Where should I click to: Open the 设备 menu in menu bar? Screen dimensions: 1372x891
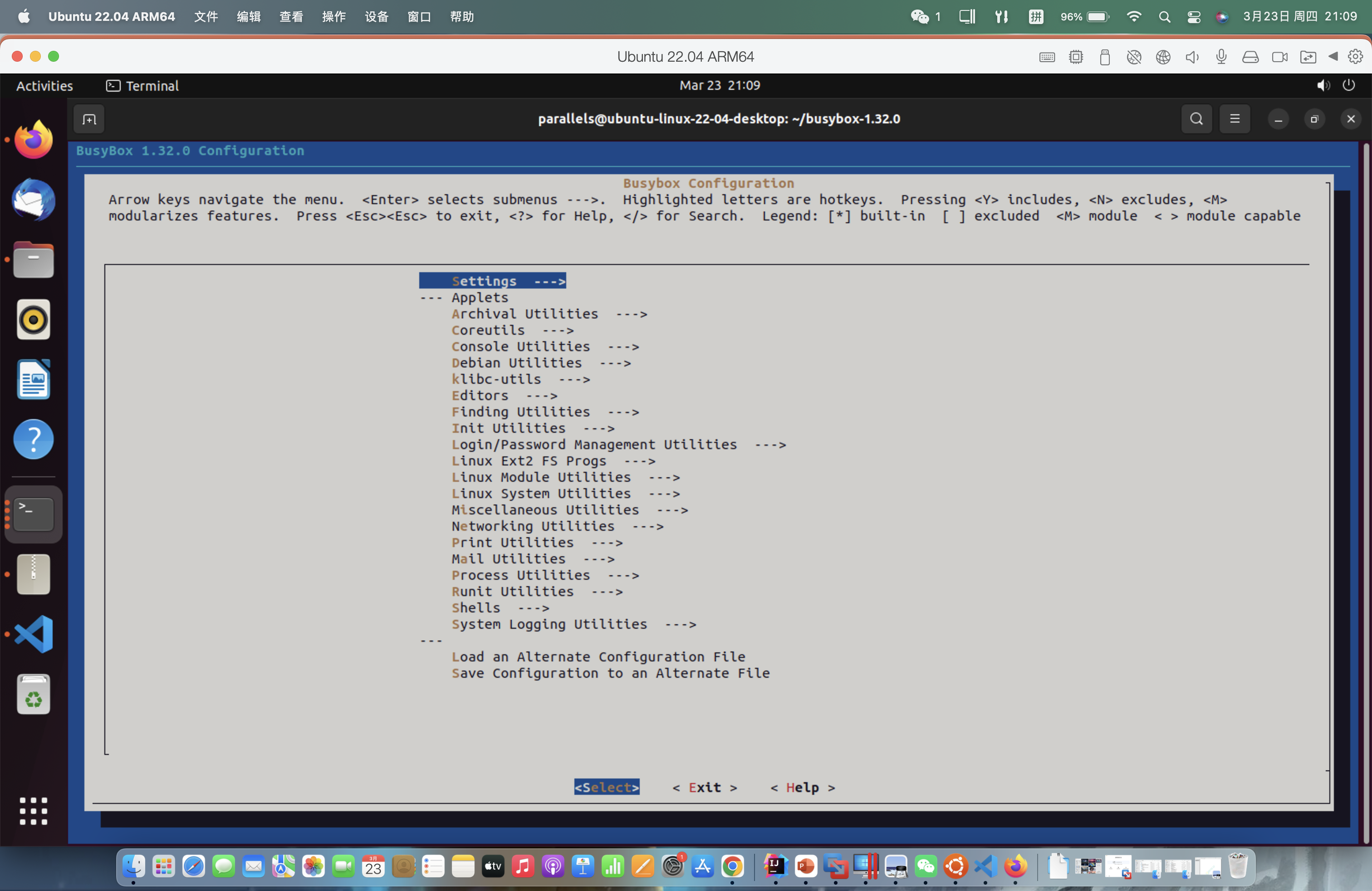pyautogui.click(x=377, y=17)
